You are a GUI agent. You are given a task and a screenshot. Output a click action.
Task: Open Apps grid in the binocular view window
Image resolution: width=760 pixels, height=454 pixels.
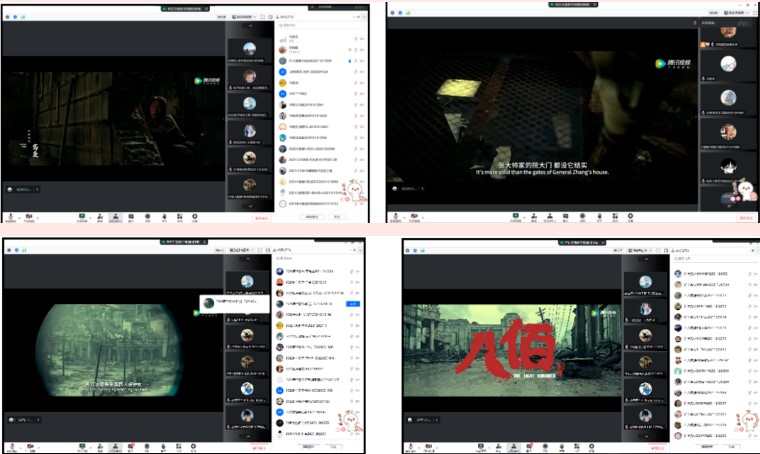[x=178, y=446]
